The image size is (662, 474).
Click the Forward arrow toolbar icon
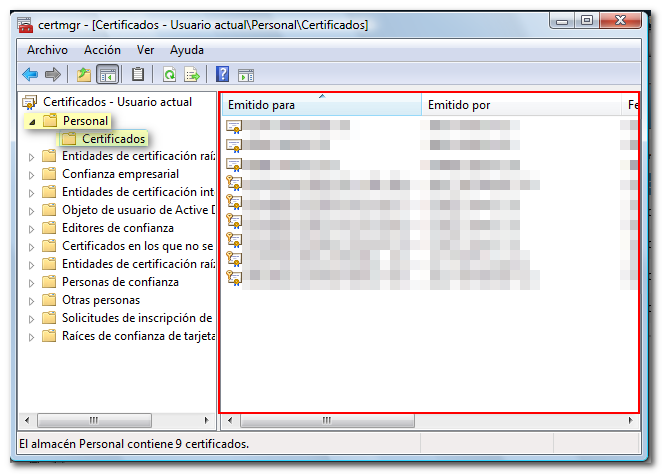coord(53,74)
